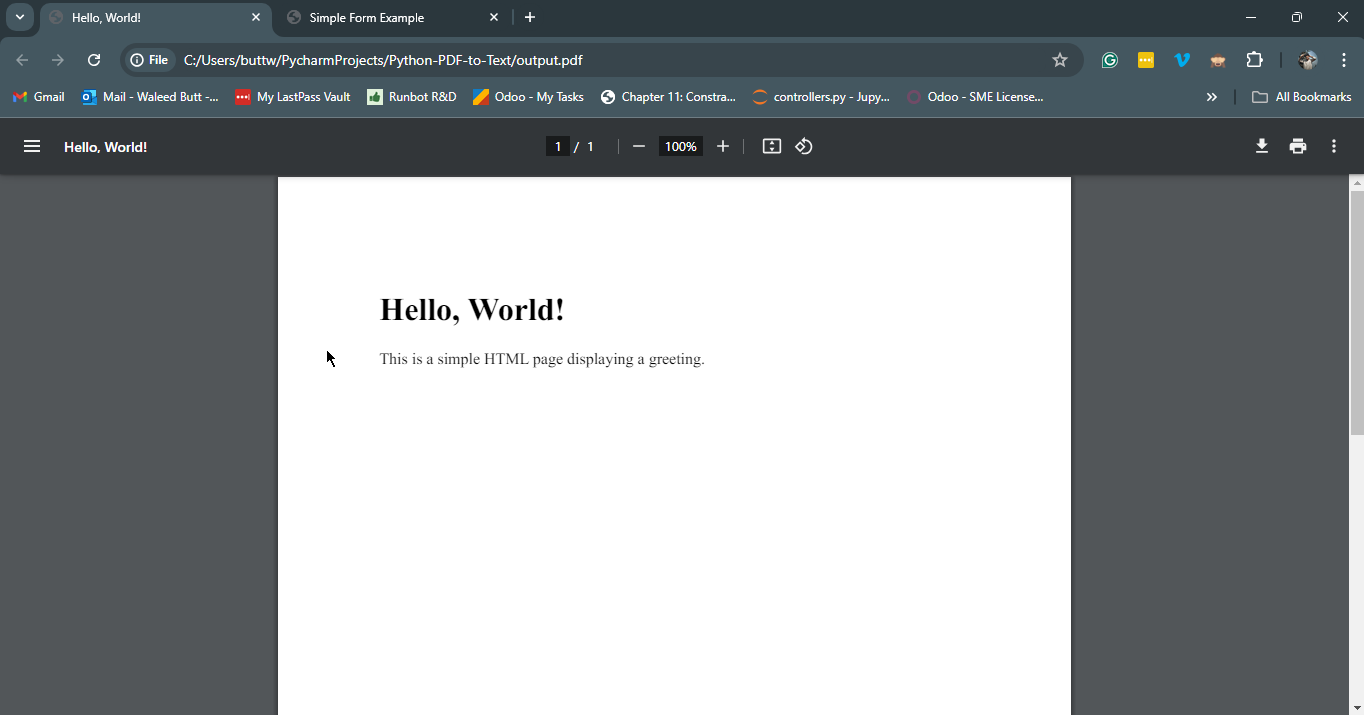Screen dimensions: 1364x715
Task: Zoom in with the plus icon
Action: [723, 147]
